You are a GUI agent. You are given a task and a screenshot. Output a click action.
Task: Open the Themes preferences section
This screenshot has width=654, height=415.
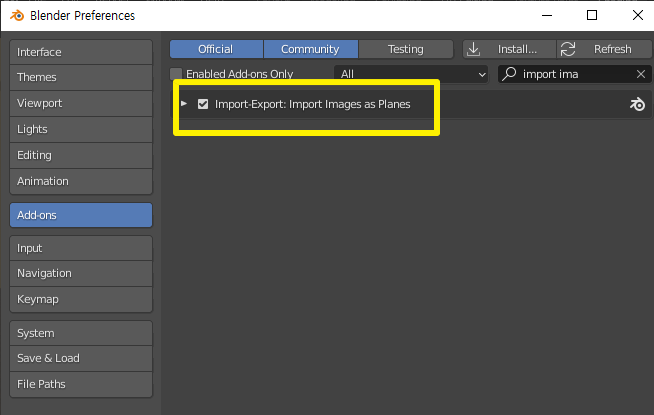coord(81,78)
